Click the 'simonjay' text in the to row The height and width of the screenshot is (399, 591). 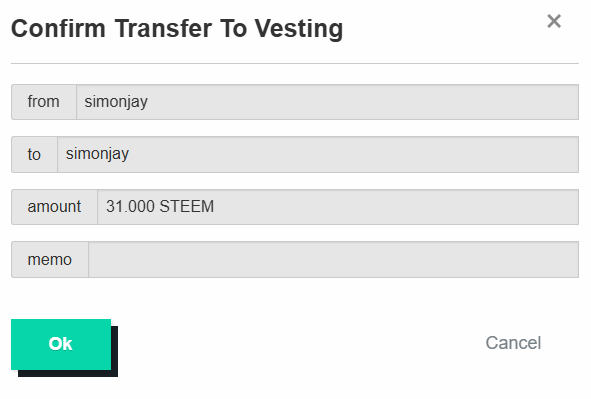(x=97, y=154)
